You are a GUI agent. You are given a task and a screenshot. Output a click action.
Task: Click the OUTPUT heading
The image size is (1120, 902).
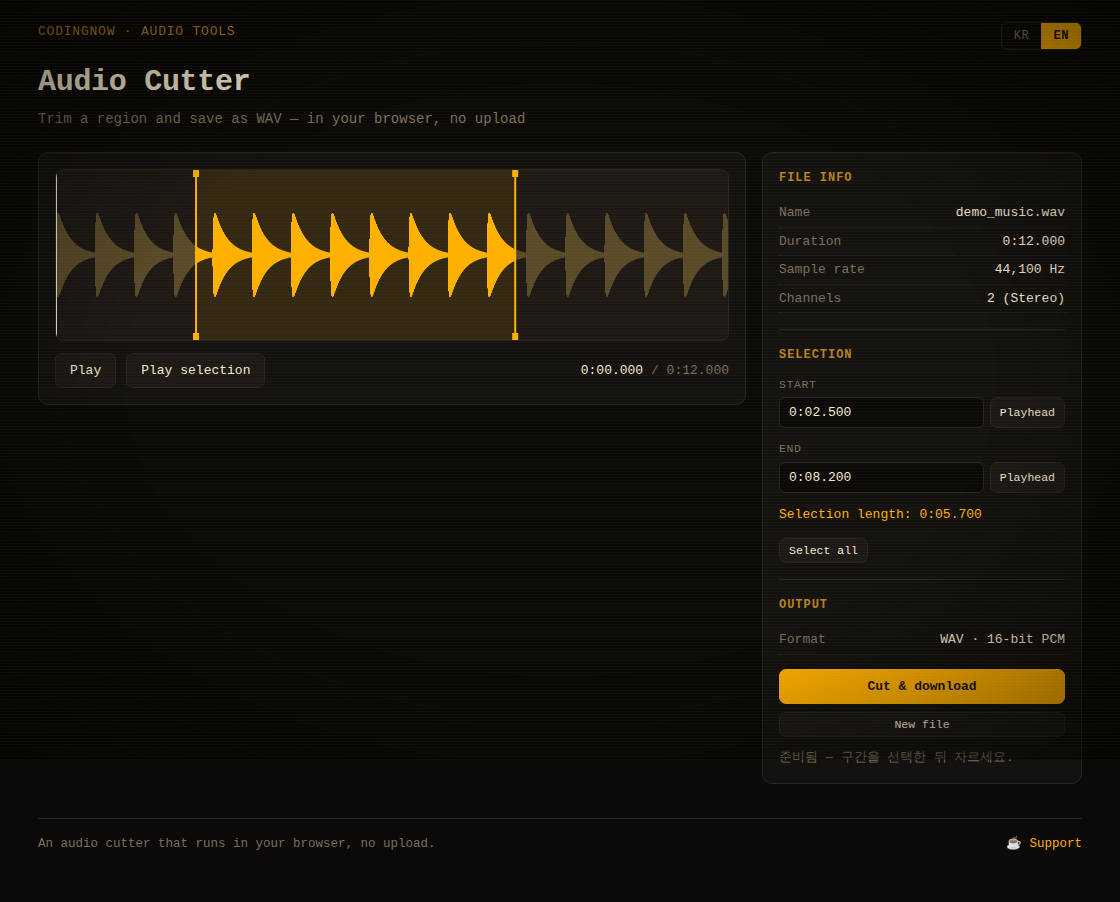pos(803,604)
